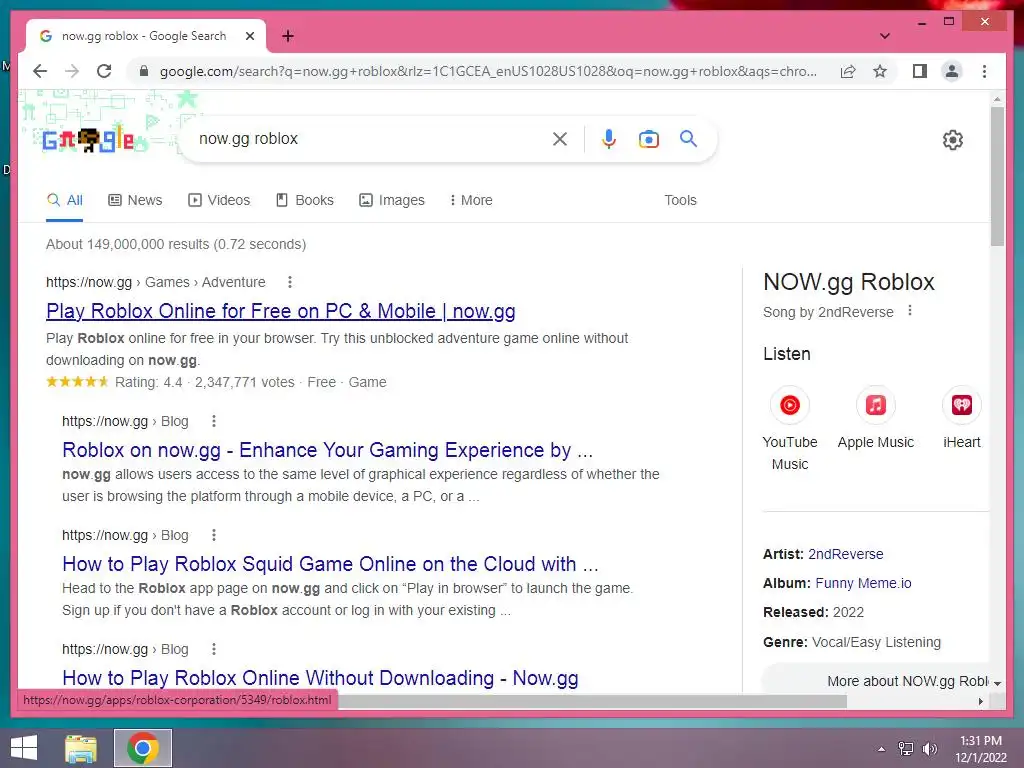Click the horizontal scrollbar thumb at the bottom
The image size is (1024, 768).
pyautogui.click(x=592, y=701)
